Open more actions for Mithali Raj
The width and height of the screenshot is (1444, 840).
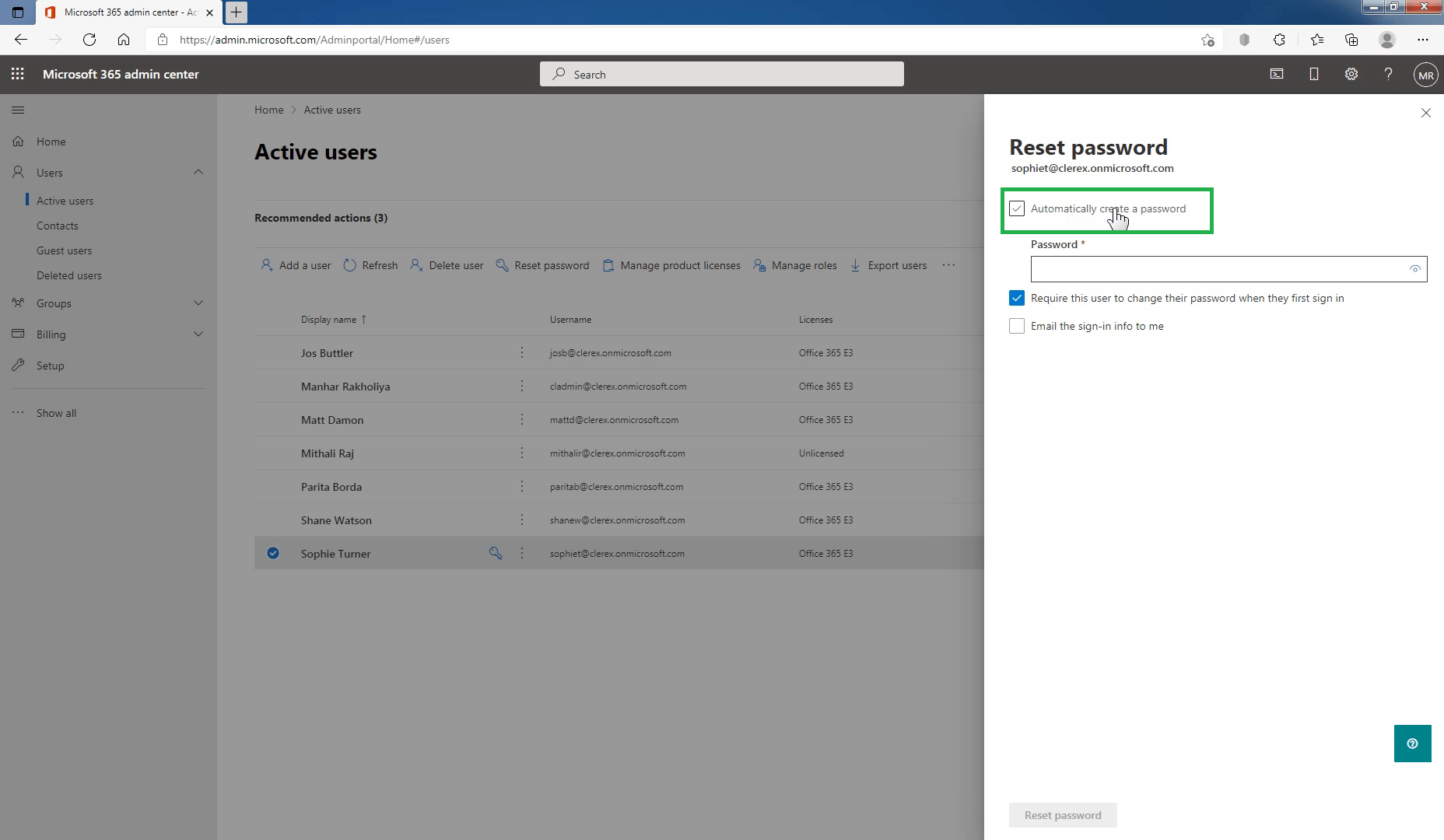coord(522,453)
